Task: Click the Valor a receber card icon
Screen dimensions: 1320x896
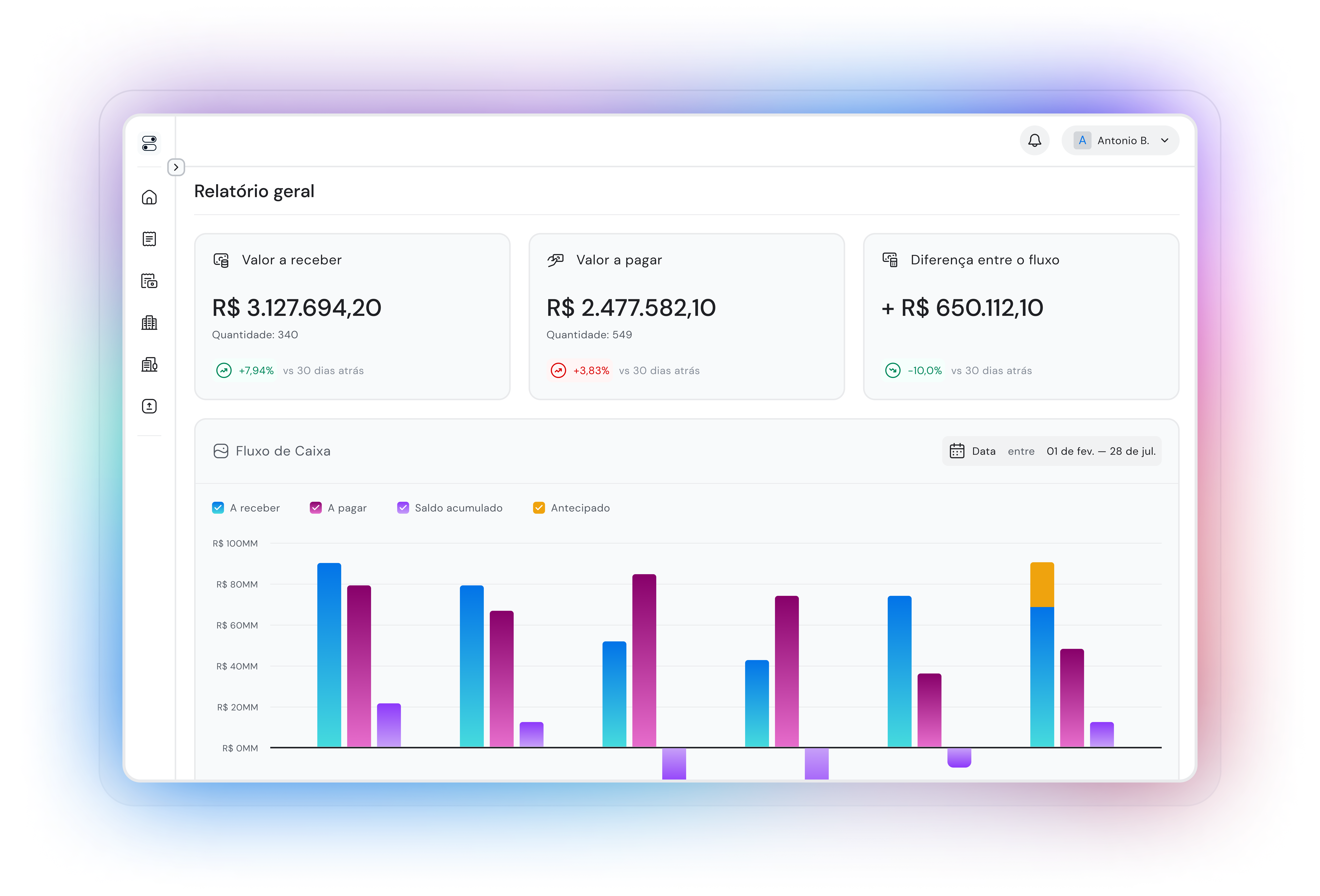Action: coord(221,260)
